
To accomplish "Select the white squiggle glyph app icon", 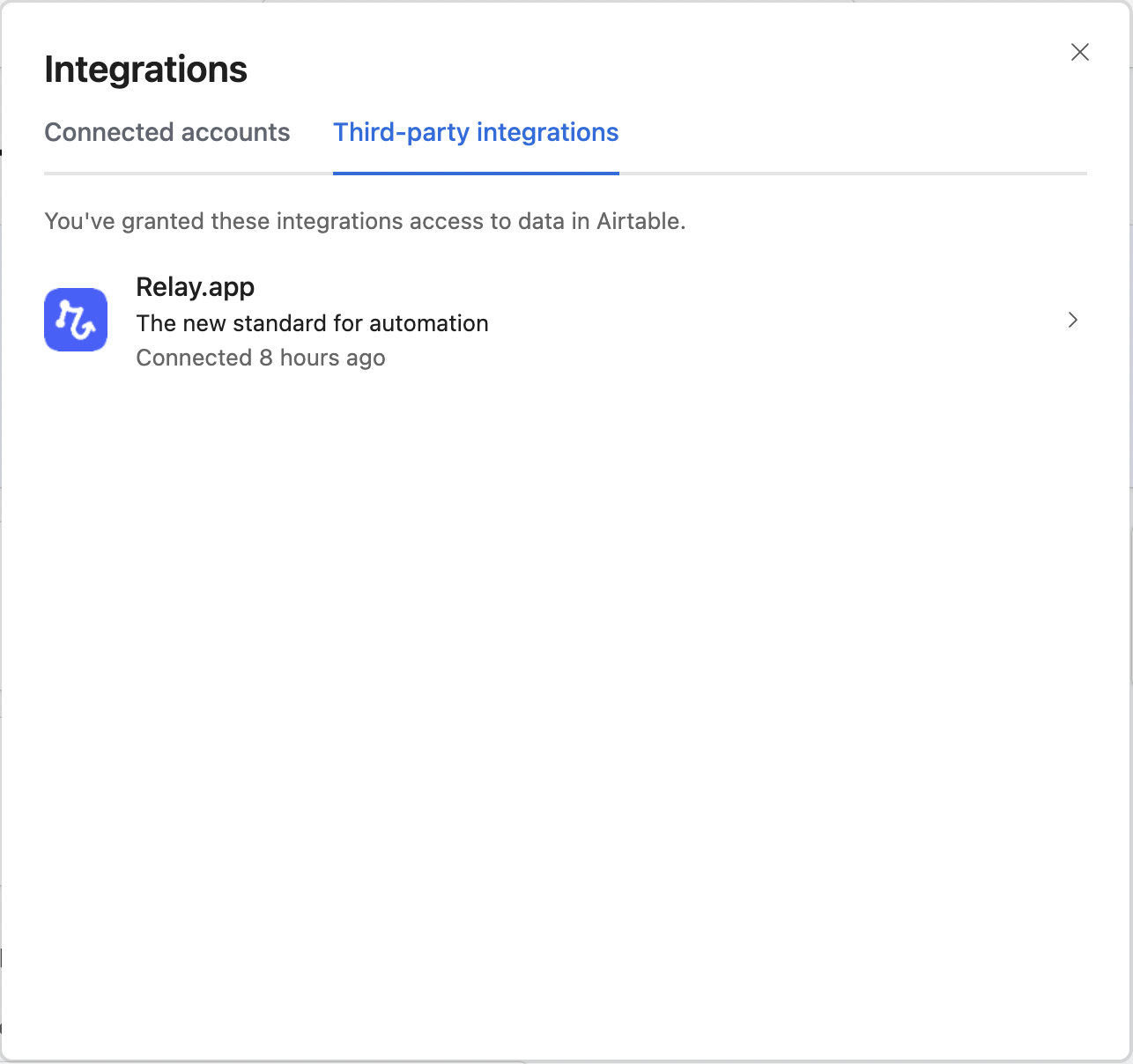I will [75, 320].
